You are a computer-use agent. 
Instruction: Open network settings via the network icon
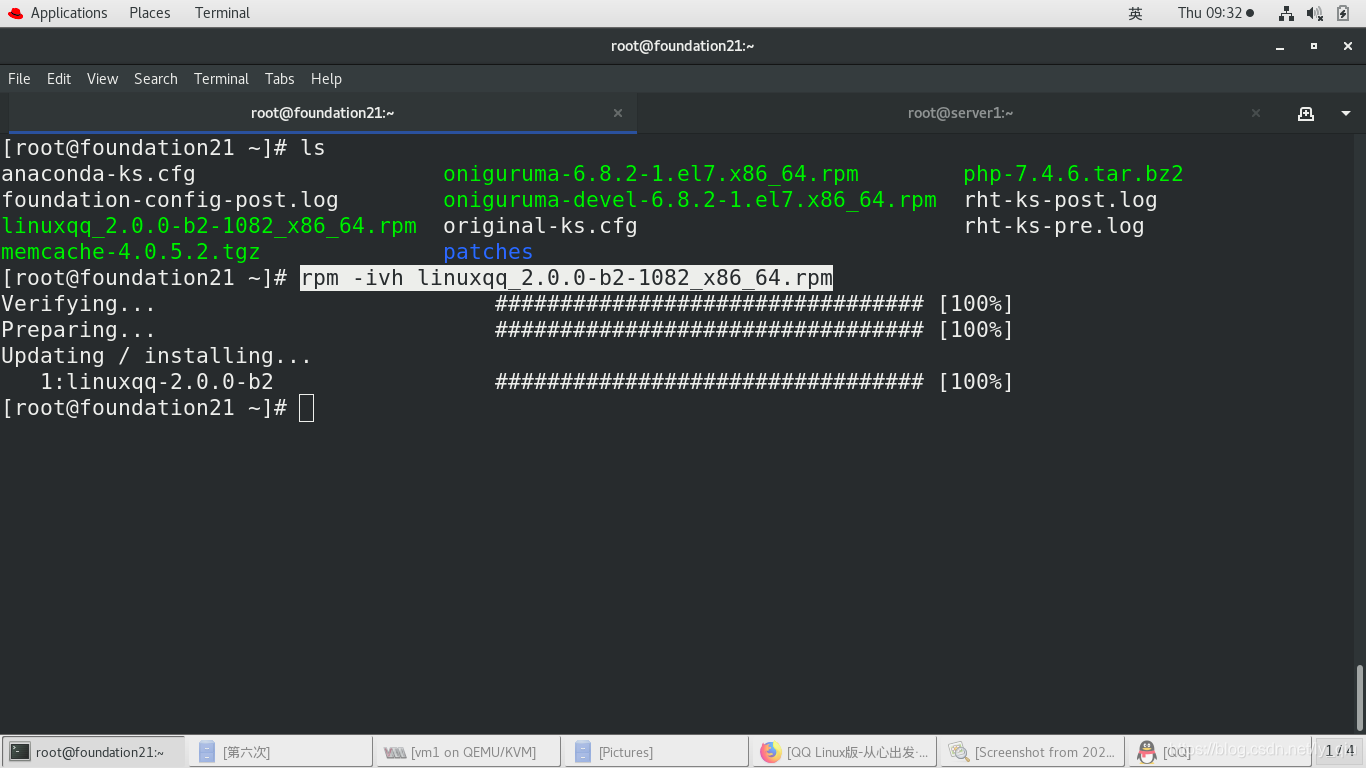1286,12
